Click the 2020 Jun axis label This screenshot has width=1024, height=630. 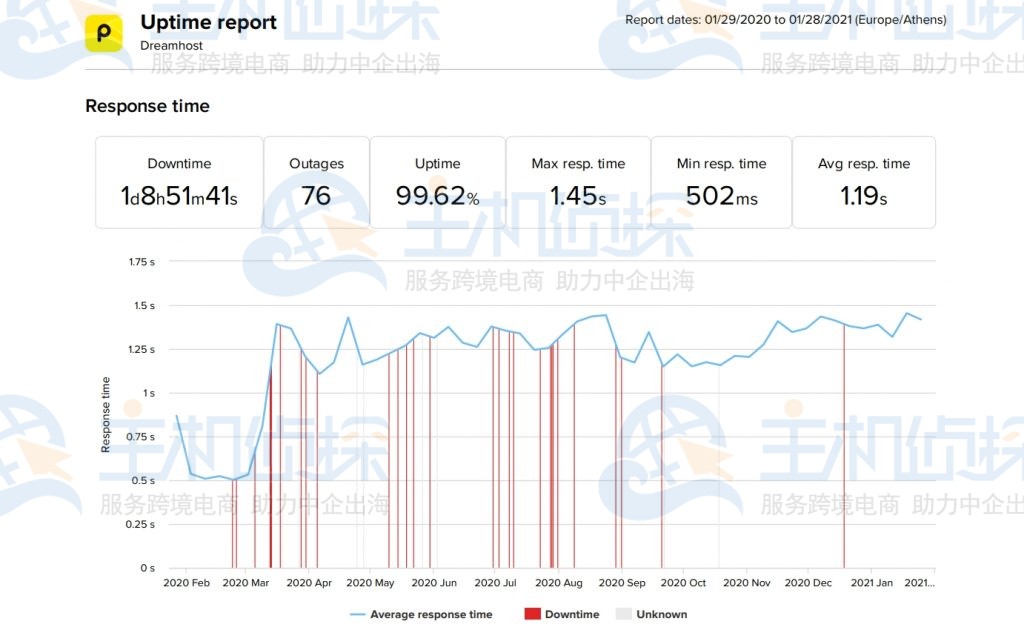pos(434,582)
